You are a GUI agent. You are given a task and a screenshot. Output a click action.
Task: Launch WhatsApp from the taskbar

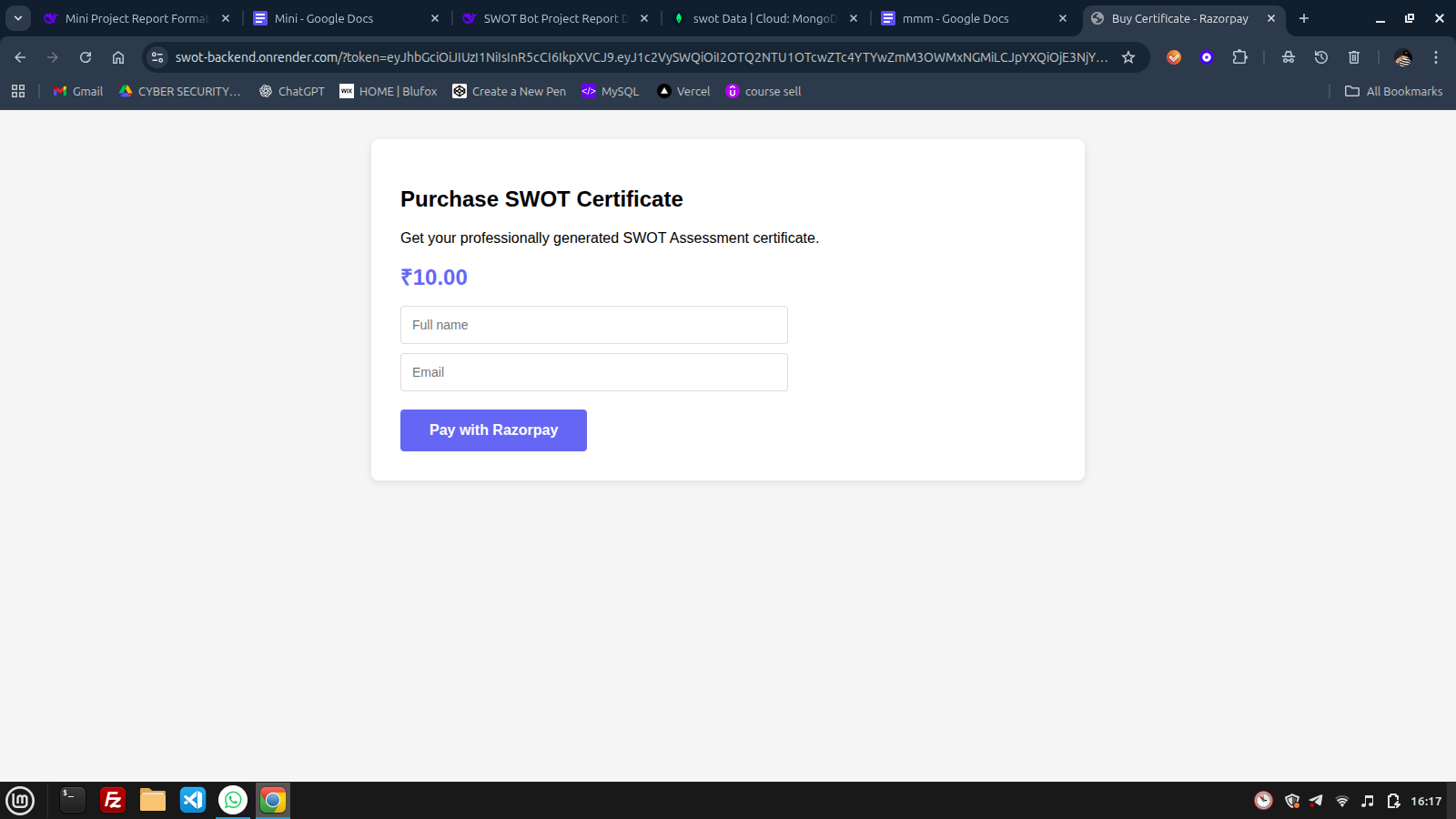pos(233,800)
